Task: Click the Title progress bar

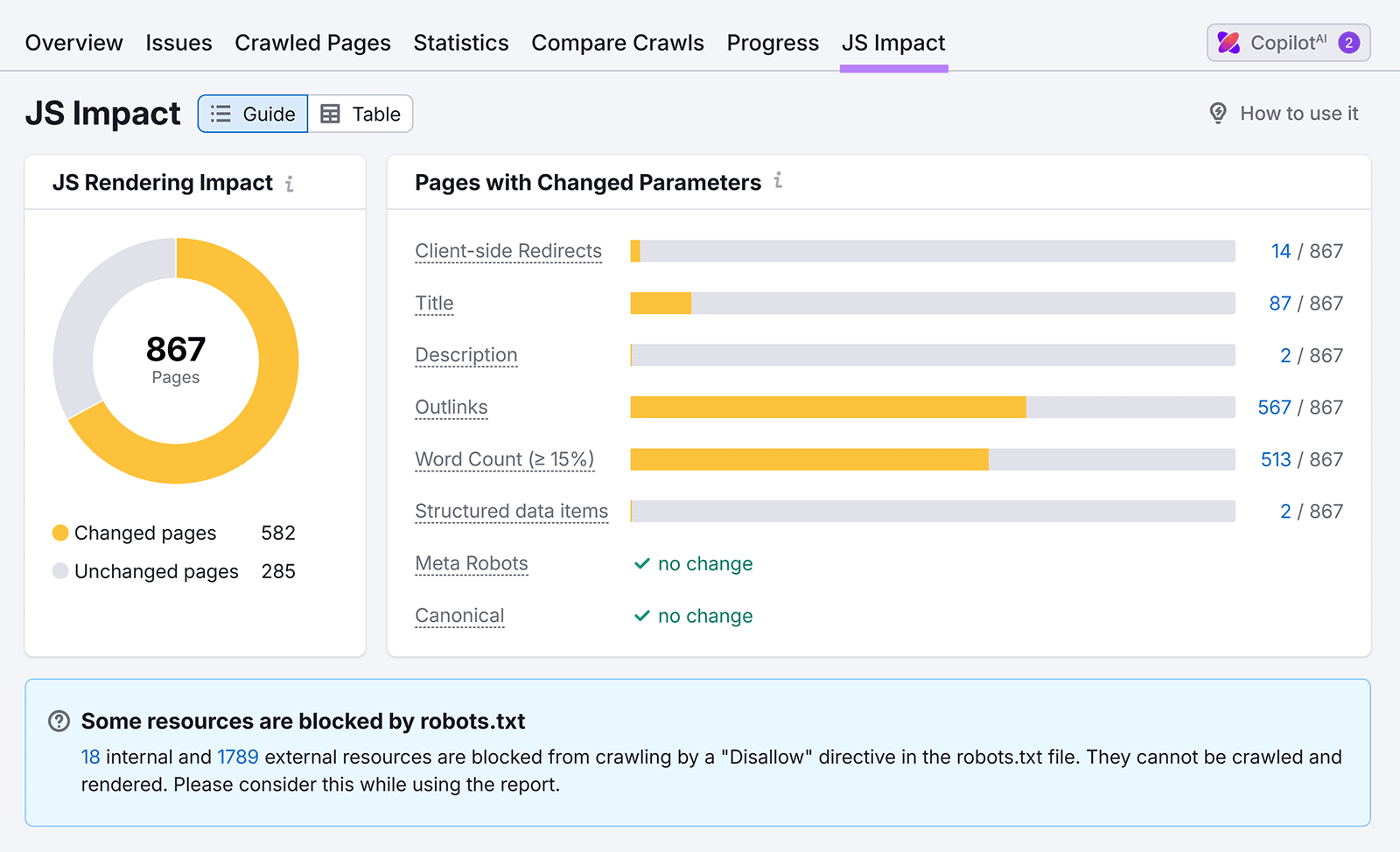Action: pyautogui.click(x=932, y=303)
